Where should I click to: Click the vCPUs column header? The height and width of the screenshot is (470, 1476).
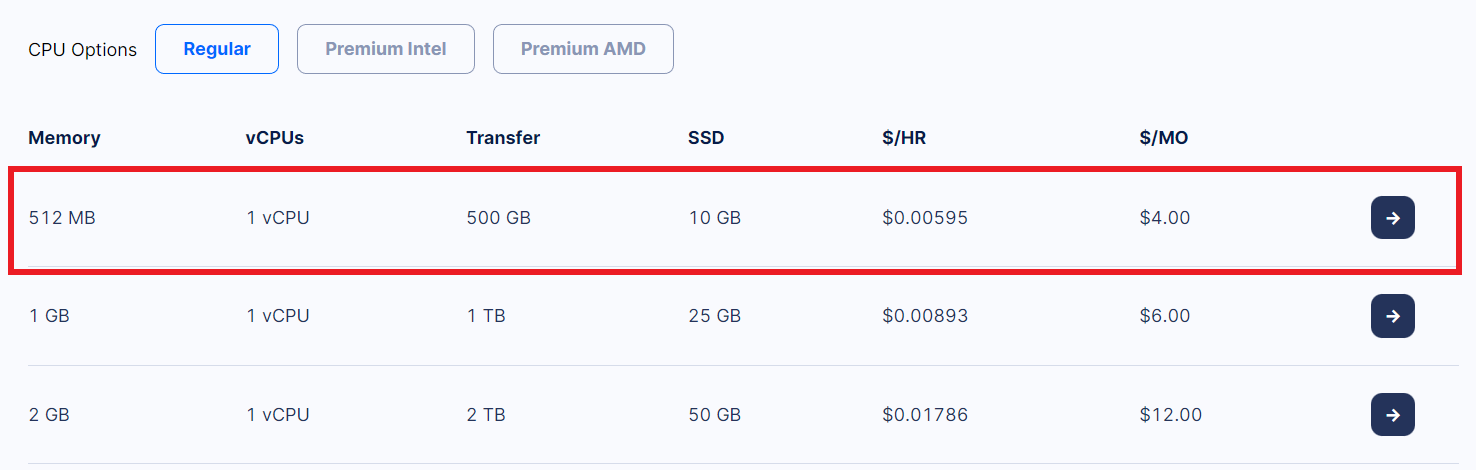(275, 138)
